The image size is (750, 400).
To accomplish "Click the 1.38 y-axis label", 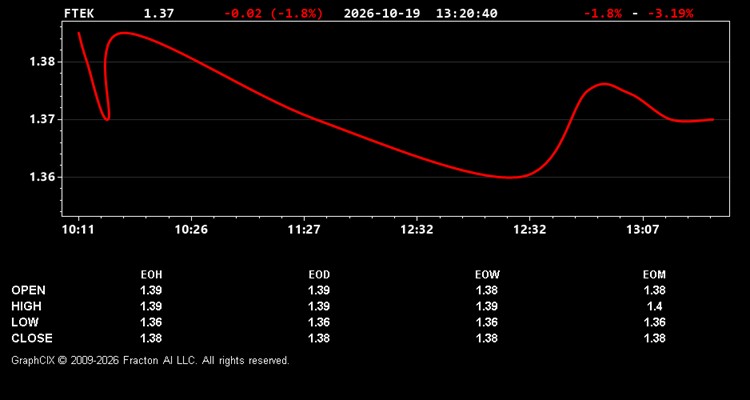I will tap(43, 62).
